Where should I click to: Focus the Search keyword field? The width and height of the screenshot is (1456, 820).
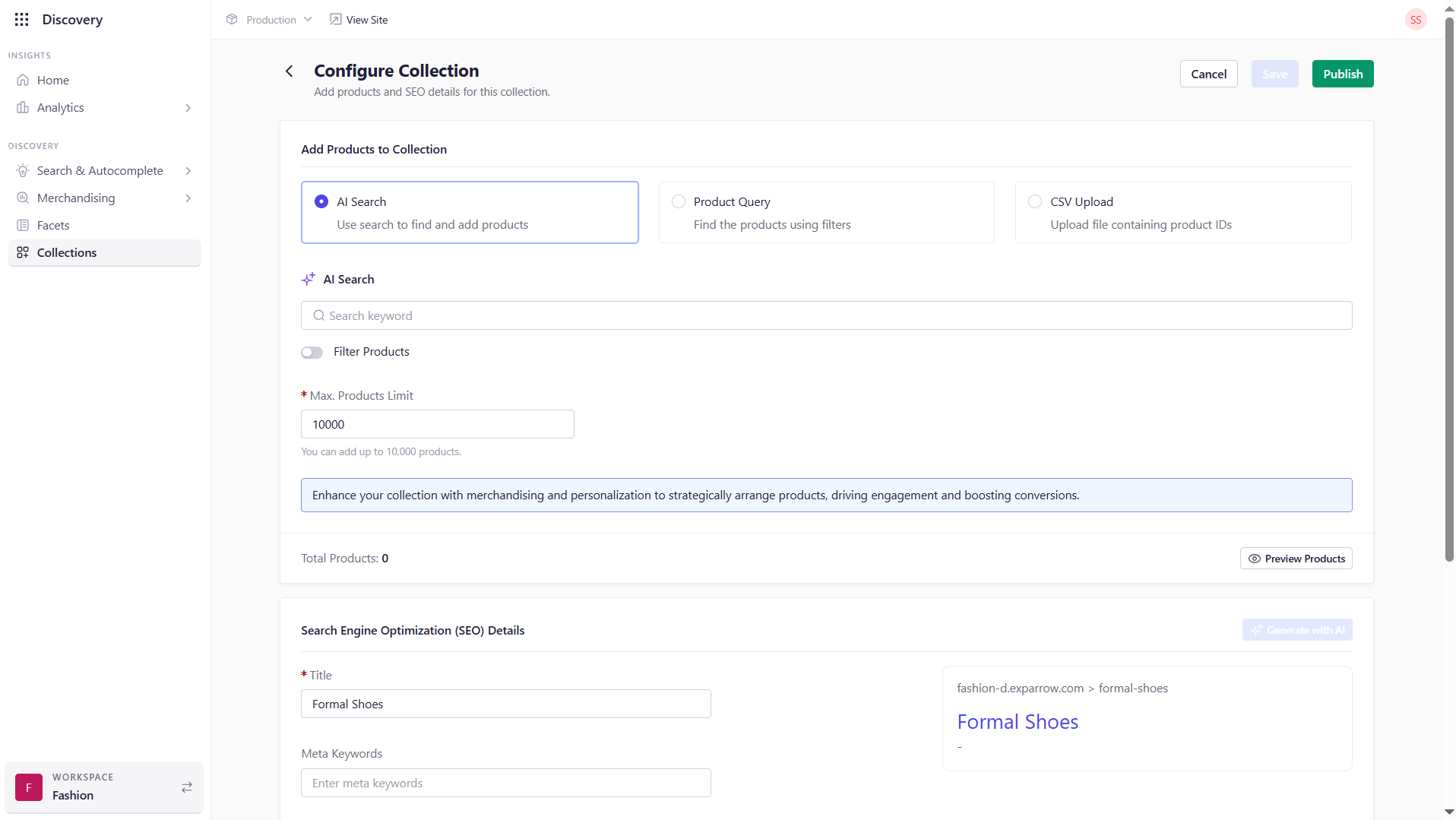[x=826, y=316]
